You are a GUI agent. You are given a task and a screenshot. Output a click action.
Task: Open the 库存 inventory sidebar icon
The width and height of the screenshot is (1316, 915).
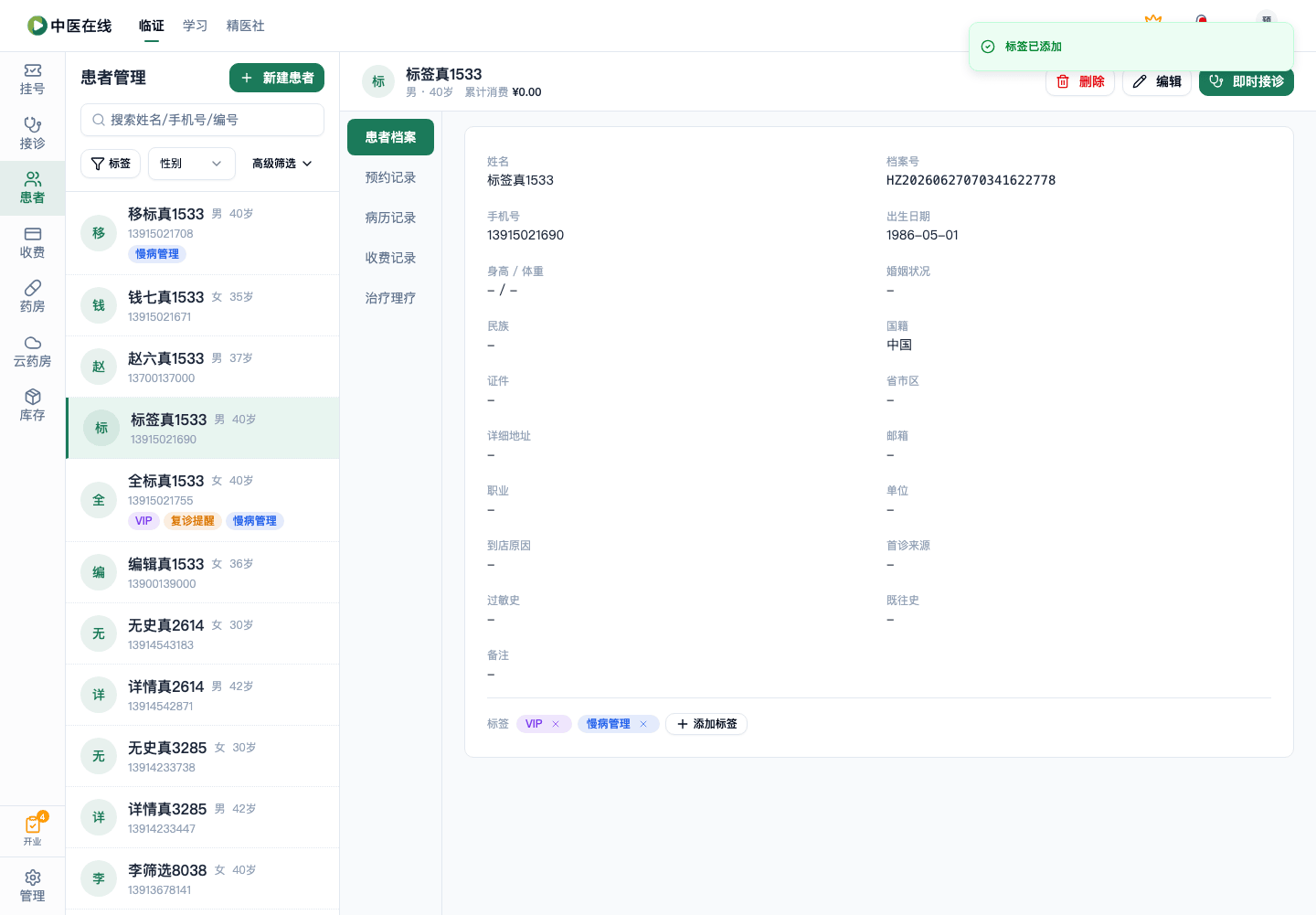[x=32, y=406]
